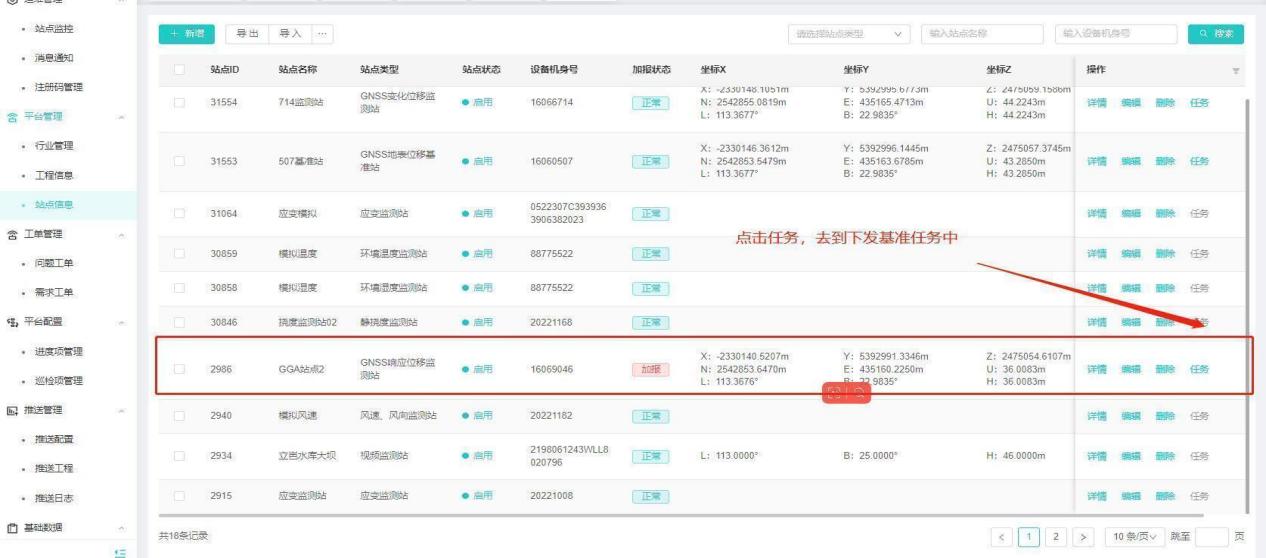
Task: Click the station name search input
Action: coord(981,34)
